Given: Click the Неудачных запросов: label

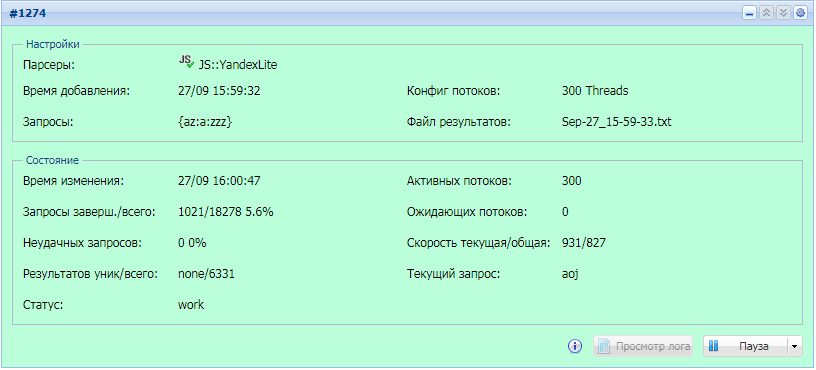Looking at the screenshot, I should pos(82,243).
